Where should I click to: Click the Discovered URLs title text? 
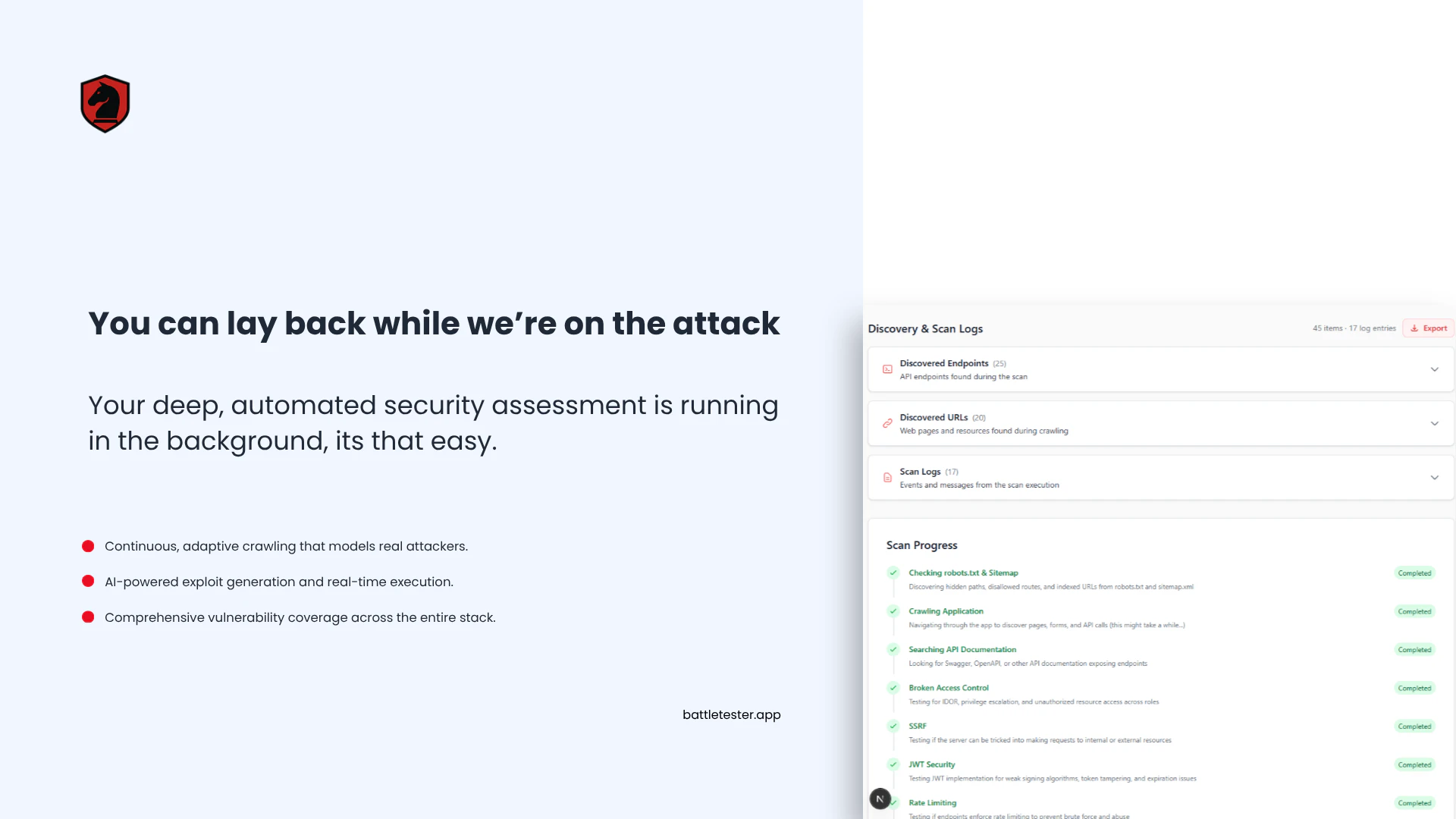pos(934,417)
